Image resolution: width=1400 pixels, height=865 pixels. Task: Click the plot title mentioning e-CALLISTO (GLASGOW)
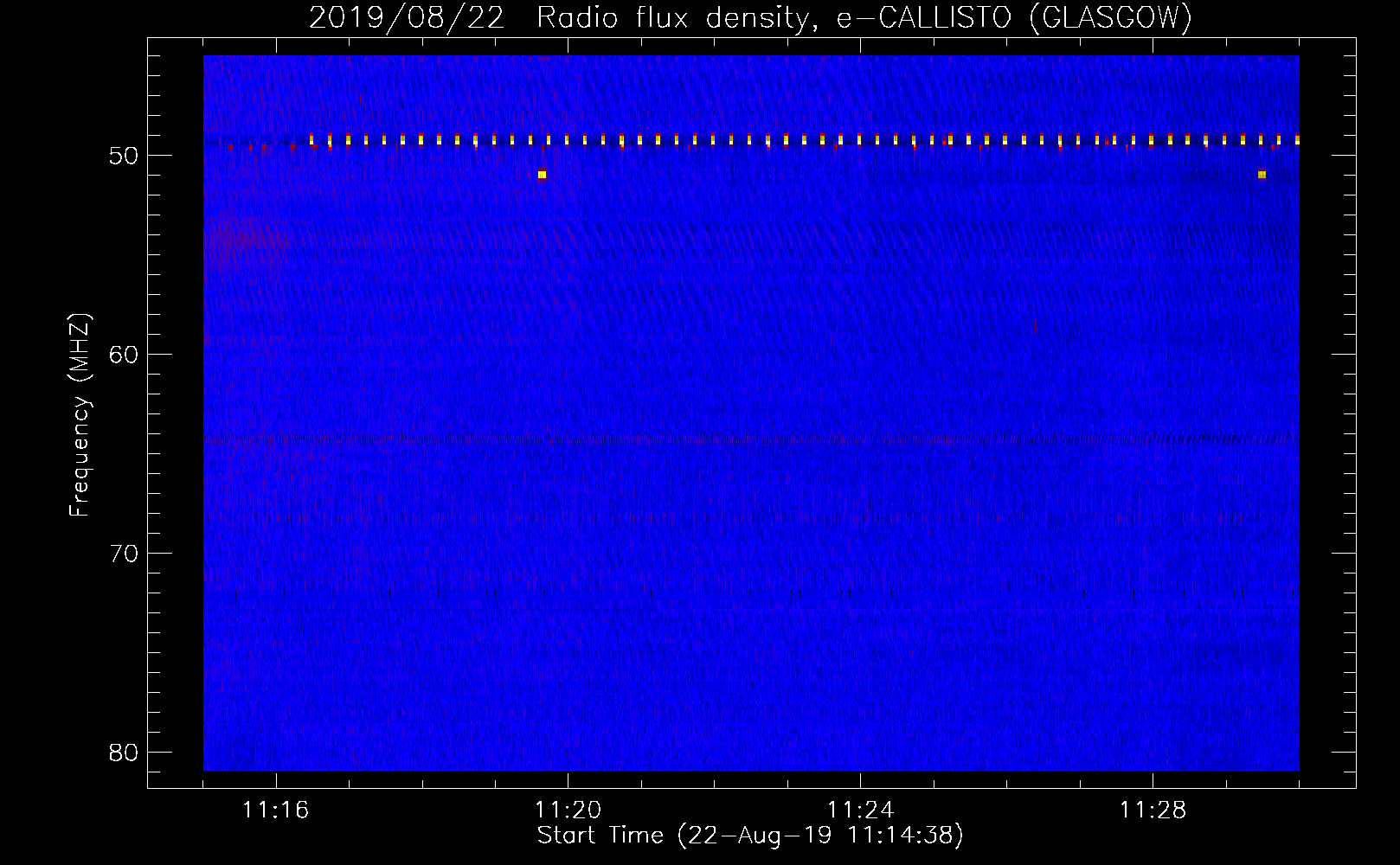tap(750, 17)
